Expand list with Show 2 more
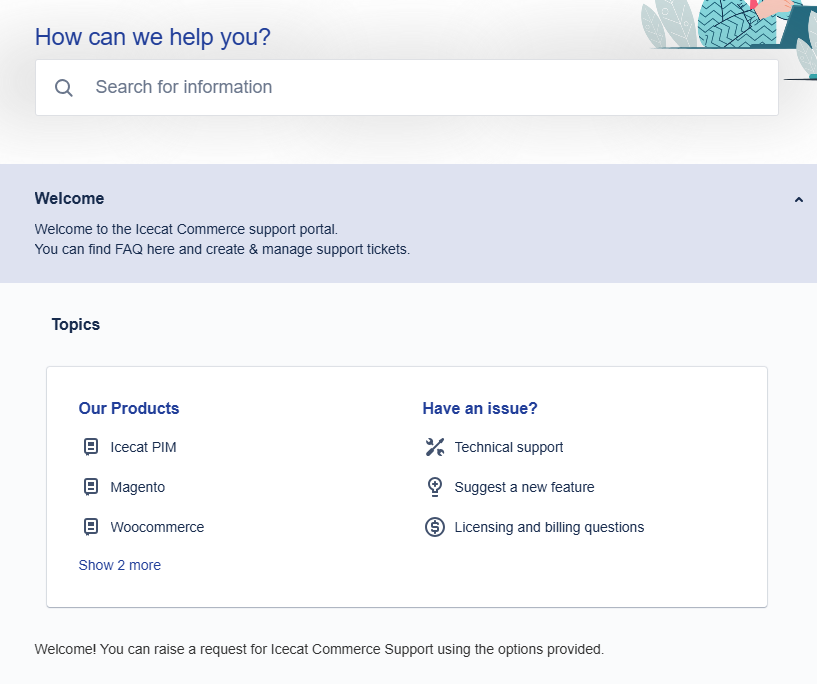The height and width of the screenshot is (684, 817). (119, 565)
